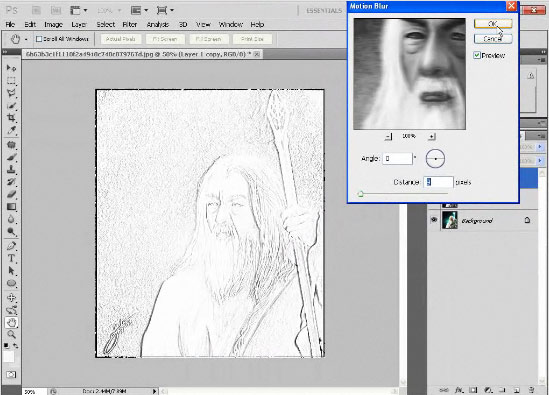Select the Eyedropper tool
This screenshot has width=549, height=395.
tap(11, 130)
